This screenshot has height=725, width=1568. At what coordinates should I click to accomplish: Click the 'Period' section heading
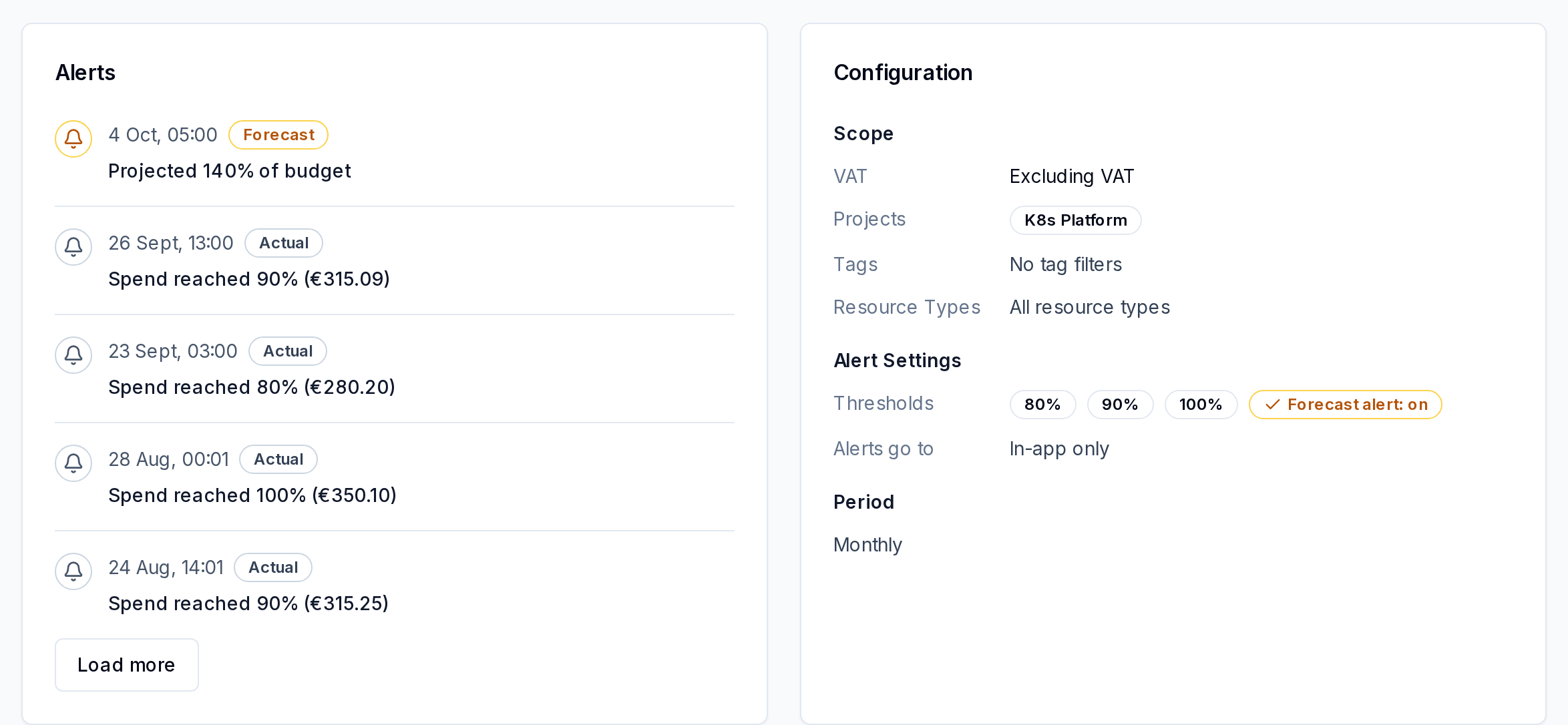pyautogui.click(x=863, y=502)
